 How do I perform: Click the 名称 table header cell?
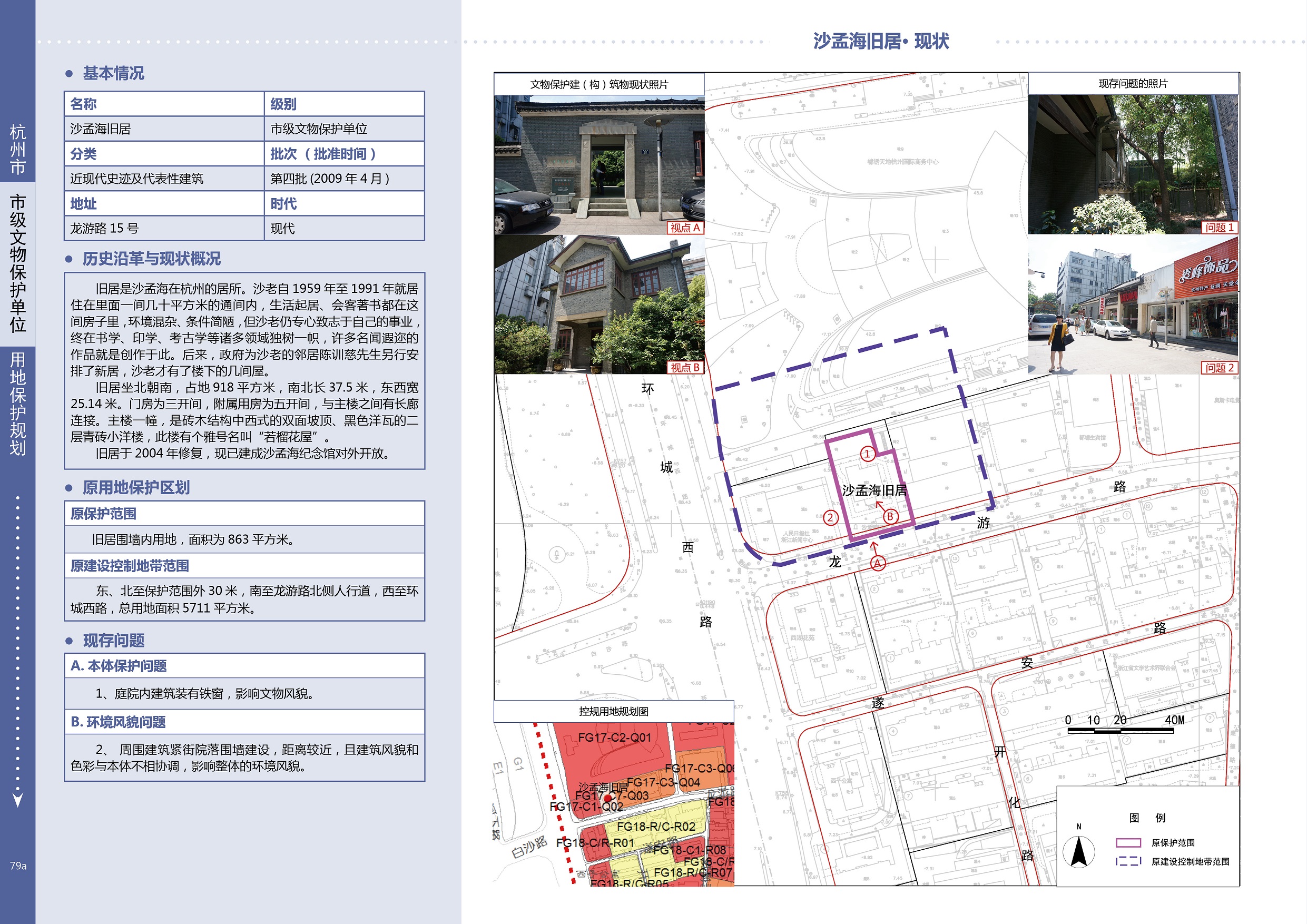click(x=164, y=104)
